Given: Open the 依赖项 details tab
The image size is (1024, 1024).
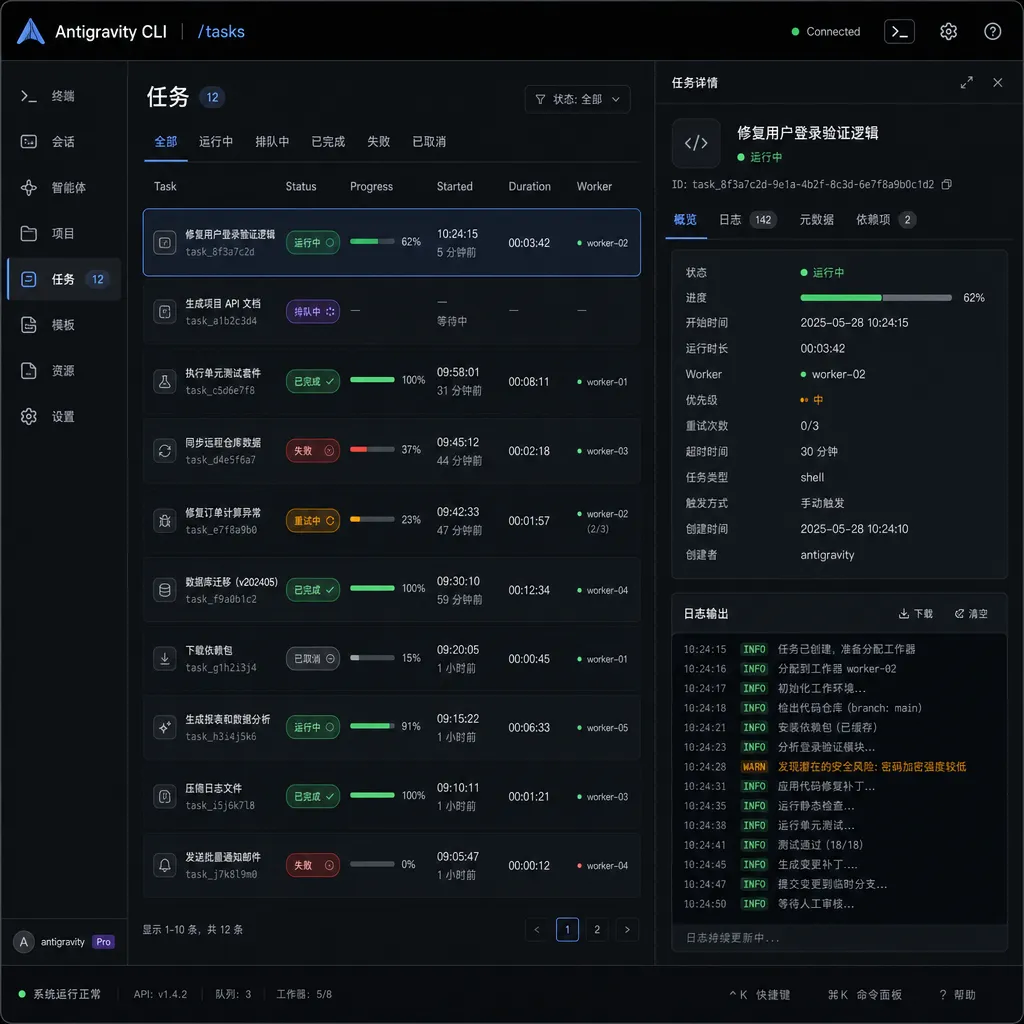Looking at the screenshot, I should (886, 220).
